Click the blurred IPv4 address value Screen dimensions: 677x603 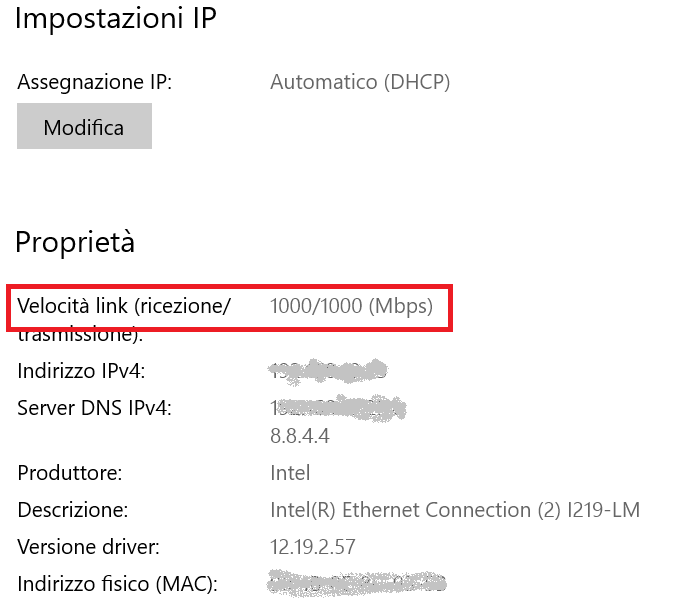click(x=328, y=371)
